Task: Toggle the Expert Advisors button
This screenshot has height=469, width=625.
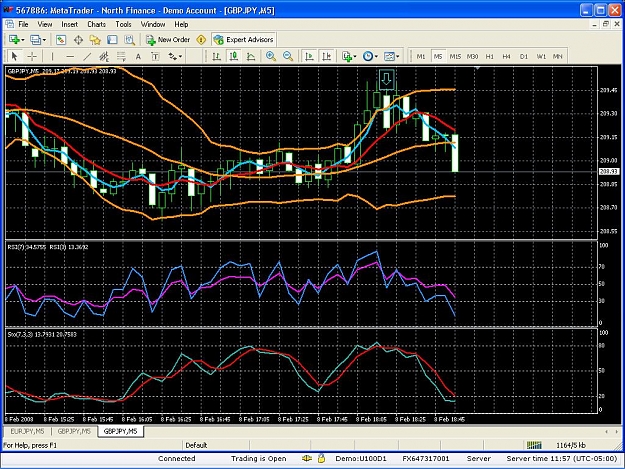Action: click(x=244, y=39)
